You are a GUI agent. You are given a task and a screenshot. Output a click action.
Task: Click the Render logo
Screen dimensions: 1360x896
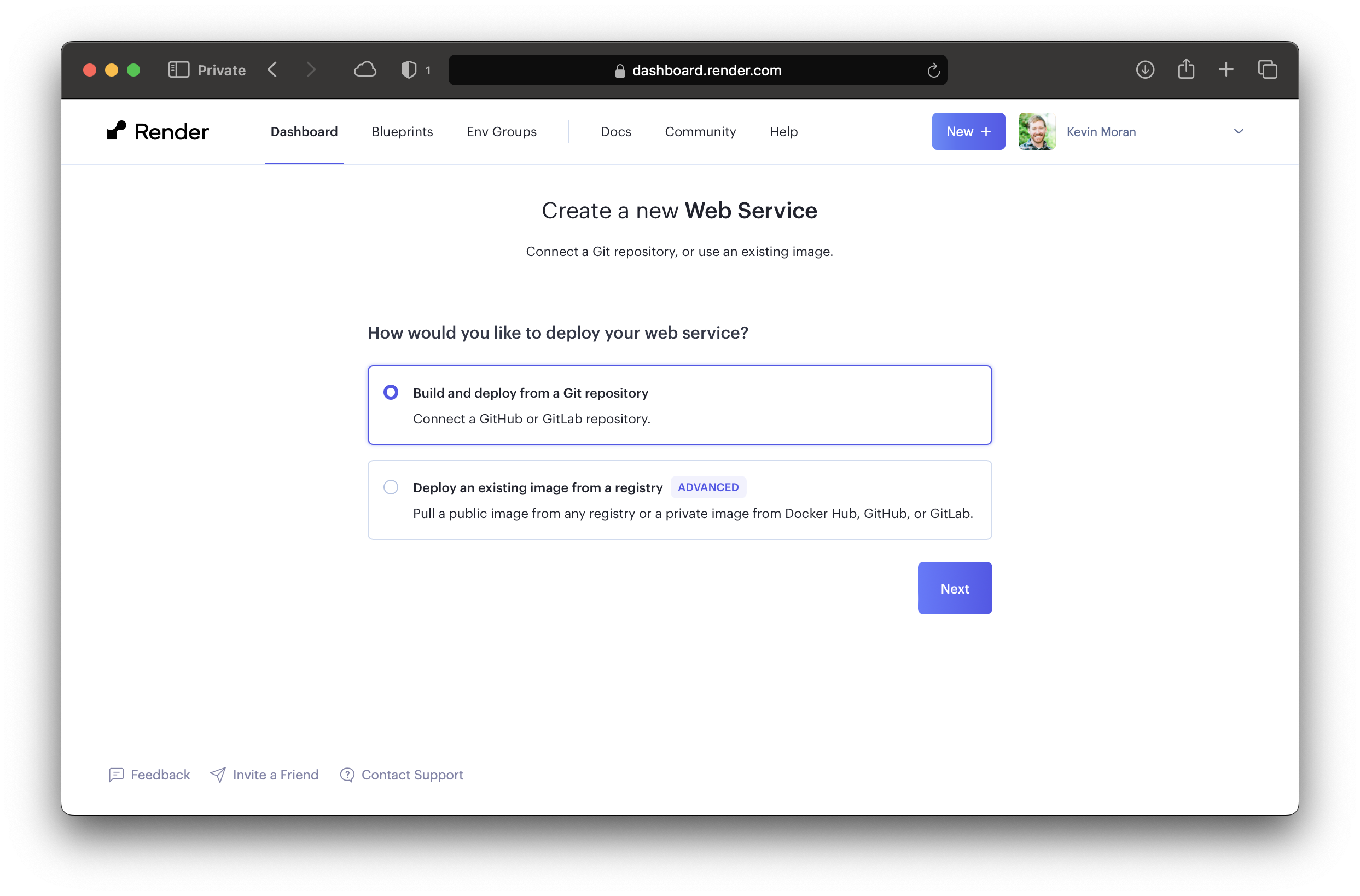(158, 131)
